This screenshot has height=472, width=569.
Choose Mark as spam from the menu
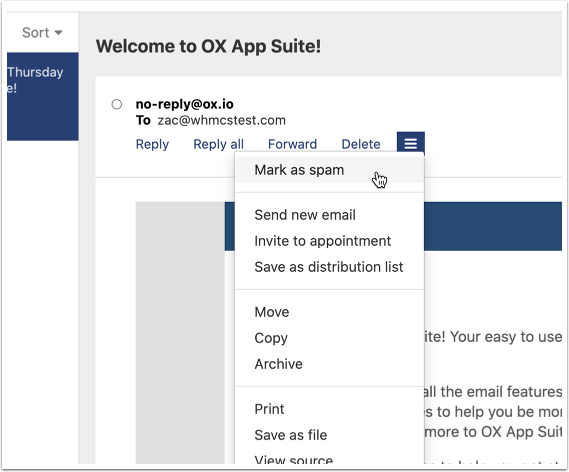329,170
